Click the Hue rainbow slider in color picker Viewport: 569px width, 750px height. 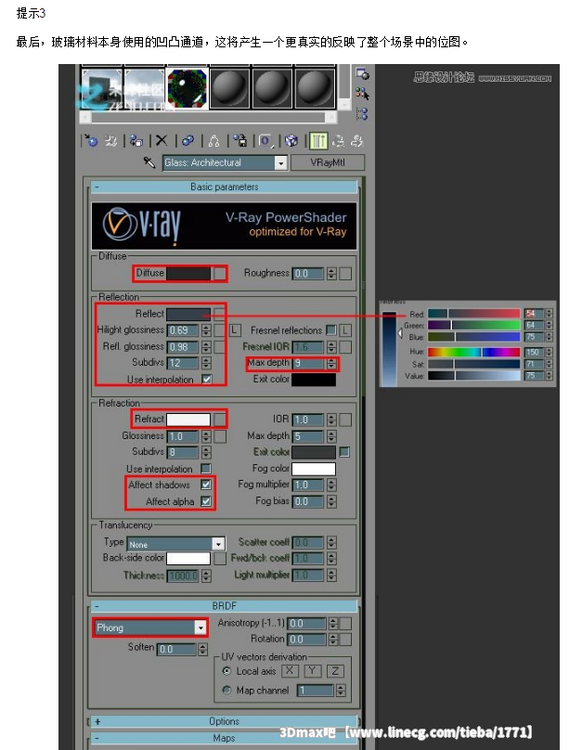point(474,352)
